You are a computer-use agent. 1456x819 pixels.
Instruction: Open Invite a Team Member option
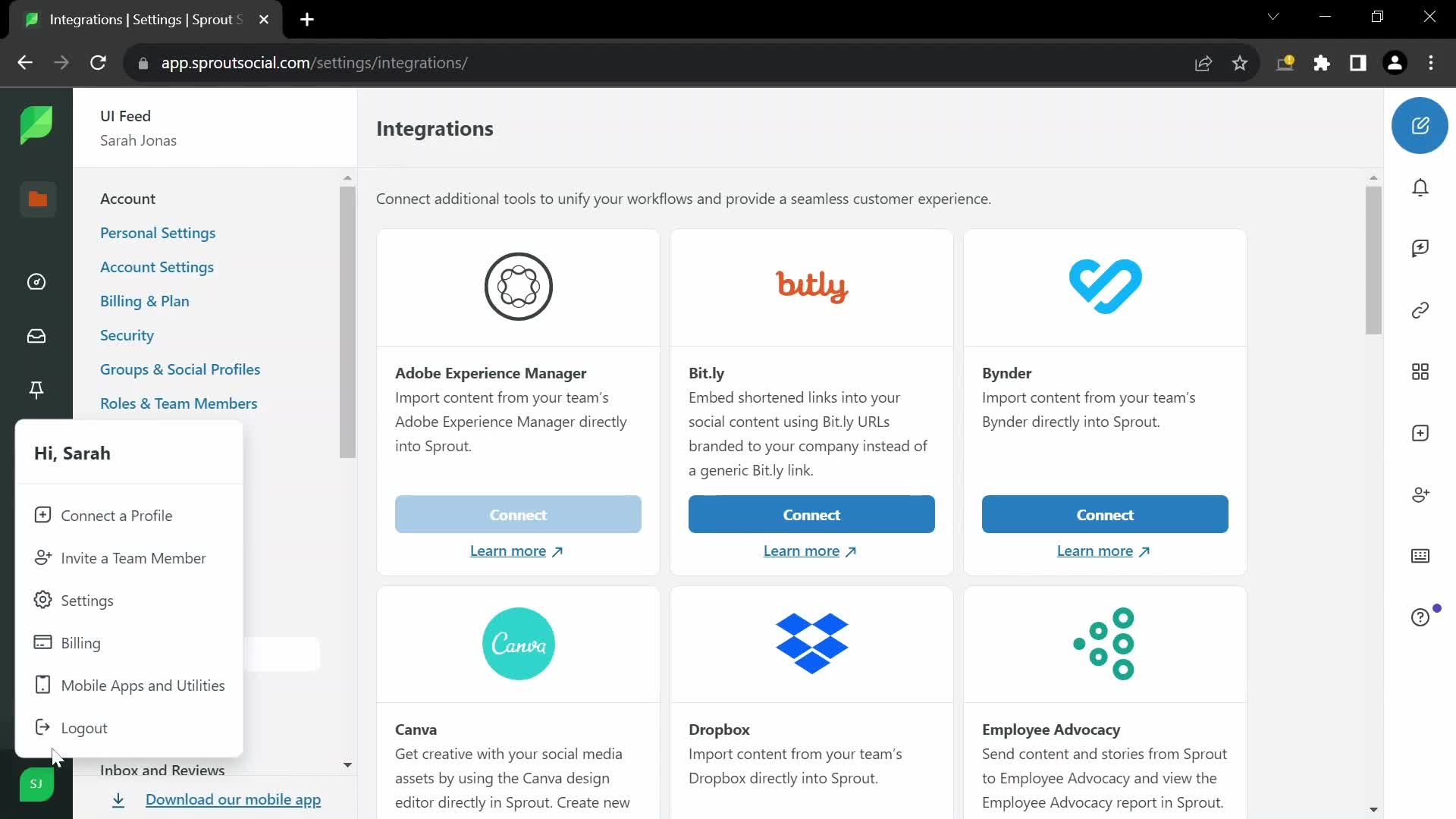(133, 558)
